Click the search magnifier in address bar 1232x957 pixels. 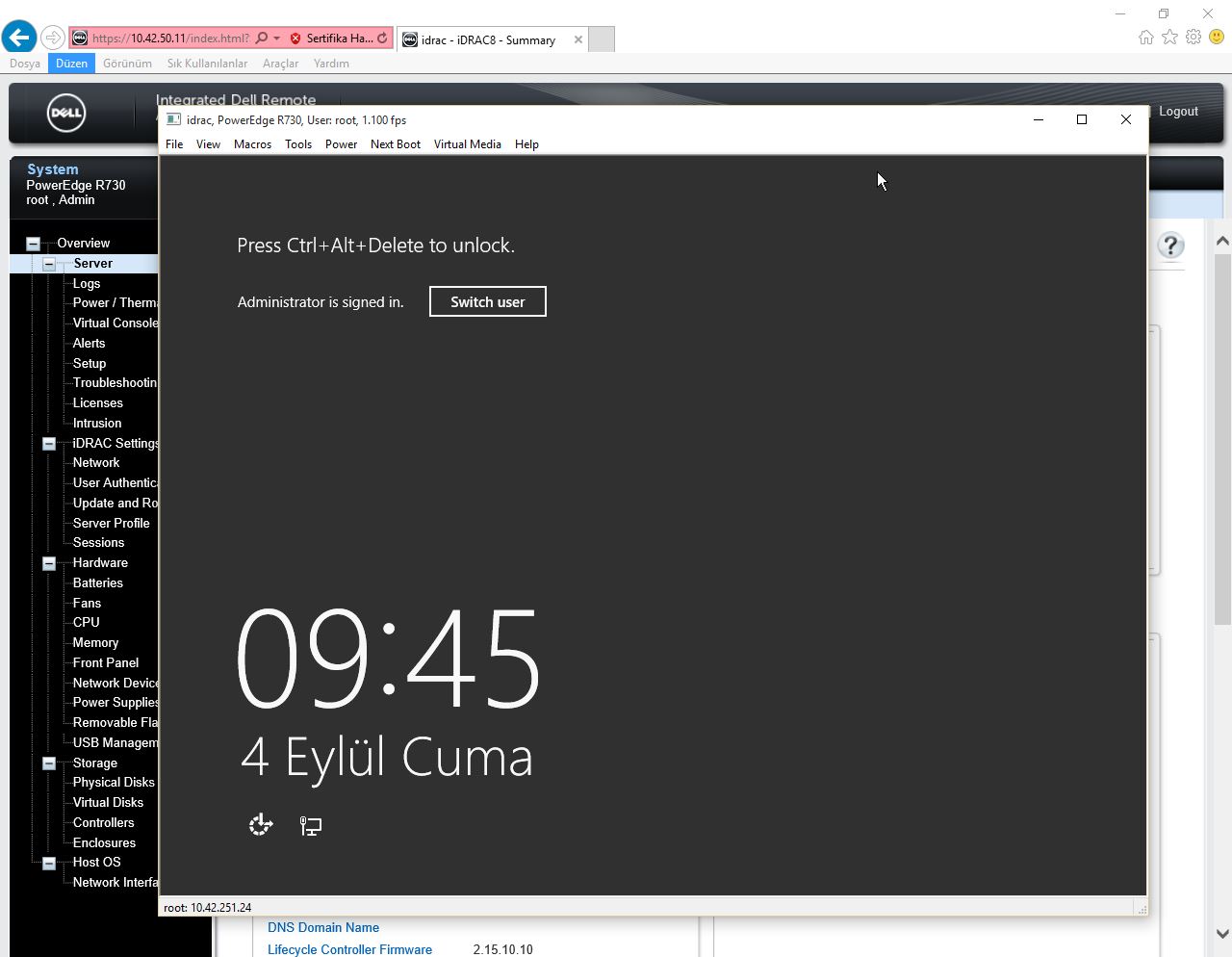262,39
